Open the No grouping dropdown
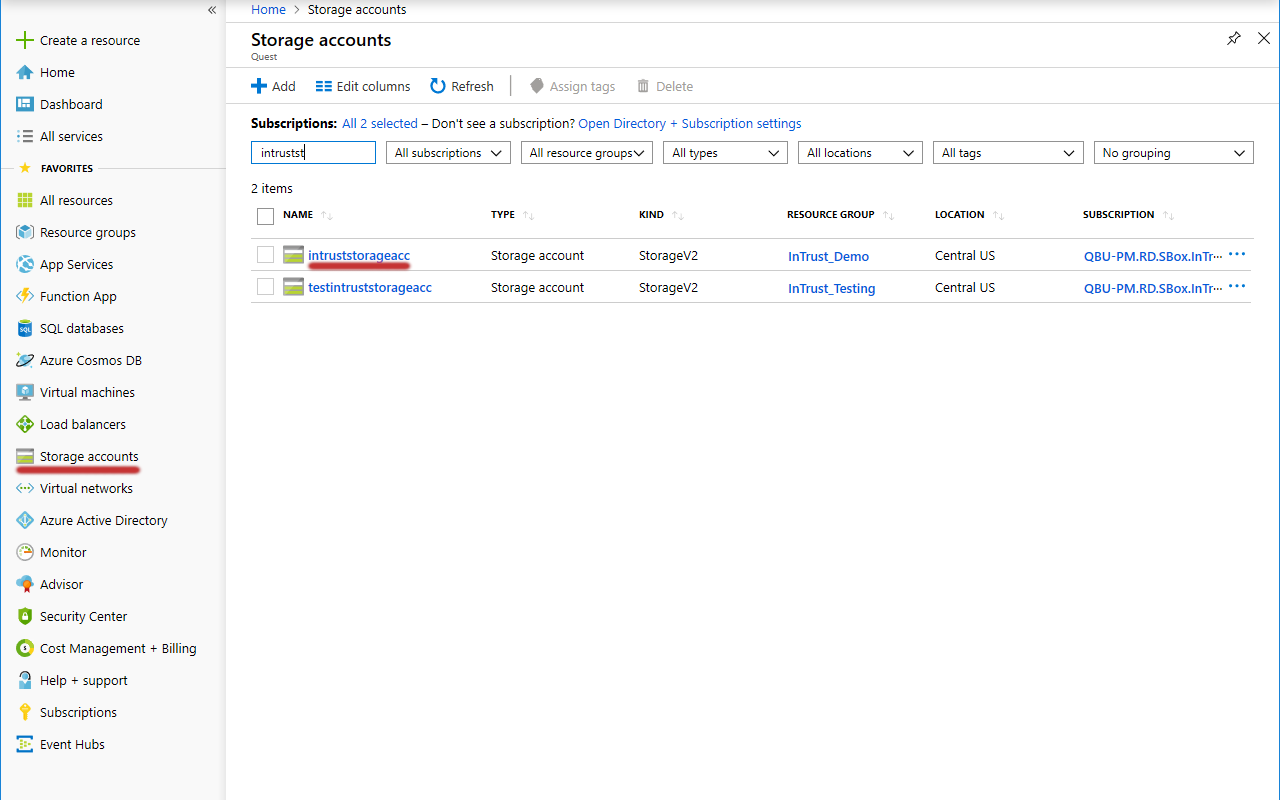Image resolution: width=1280 pixels, height=800 pixels. pyautogui.click(x=1174, y=153)
